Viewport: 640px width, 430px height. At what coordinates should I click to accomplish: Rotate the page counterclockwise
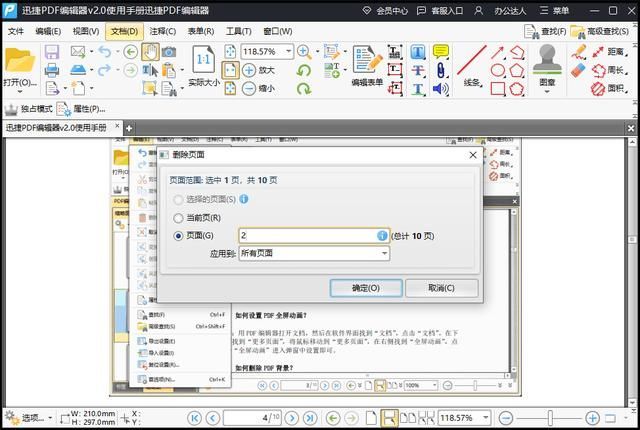point(304,70)
